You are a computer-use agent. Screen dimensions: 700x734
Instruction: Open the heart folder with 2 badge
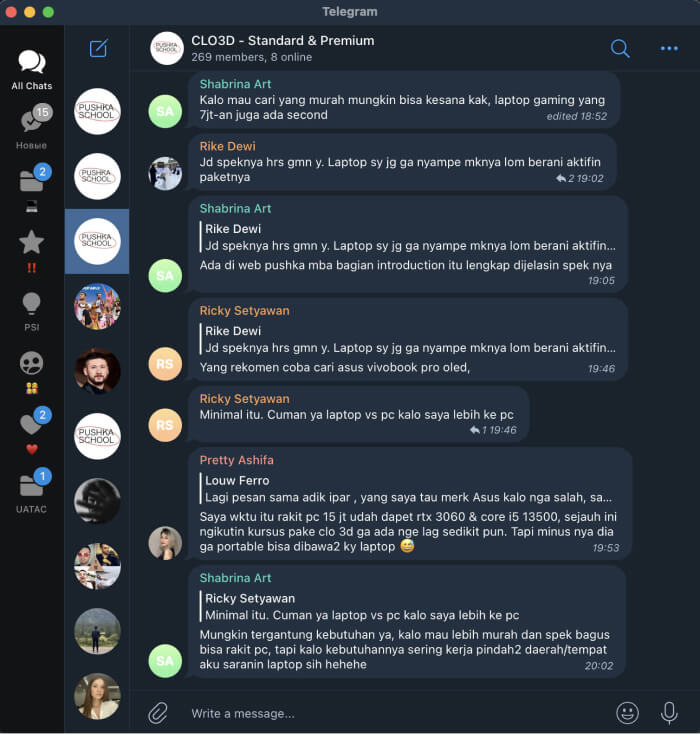(x=31, y=431)
